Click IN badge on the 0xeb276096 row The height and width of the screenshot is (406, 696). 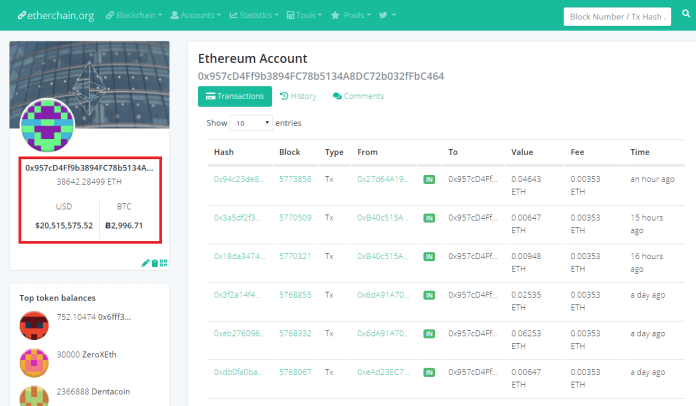coord(429,334)
